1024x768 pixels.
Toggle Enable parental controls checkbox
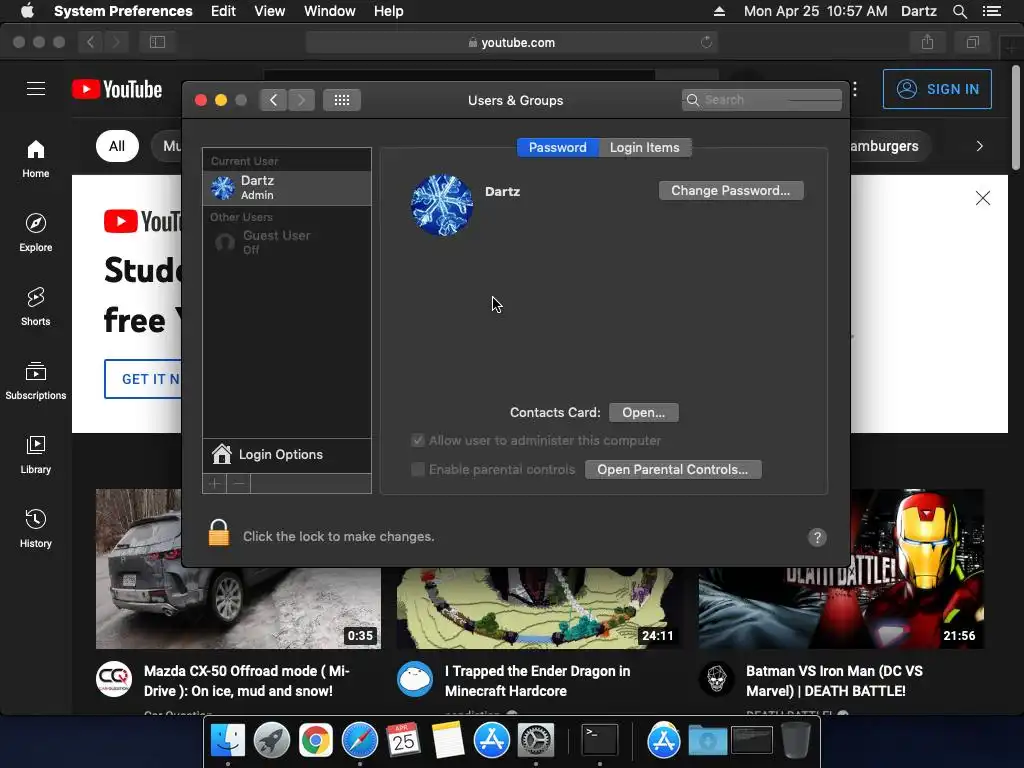coord(418,469)
